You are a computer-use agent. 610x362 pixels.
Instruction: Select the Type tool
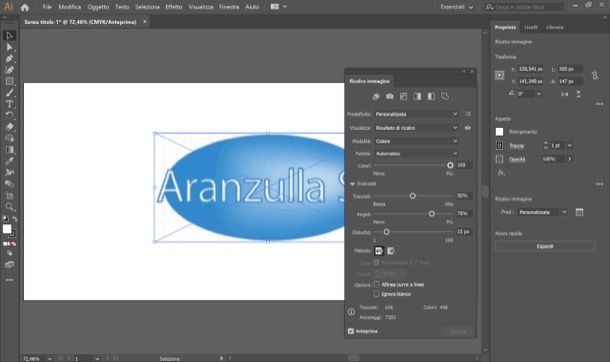click(x=9, y=104)
